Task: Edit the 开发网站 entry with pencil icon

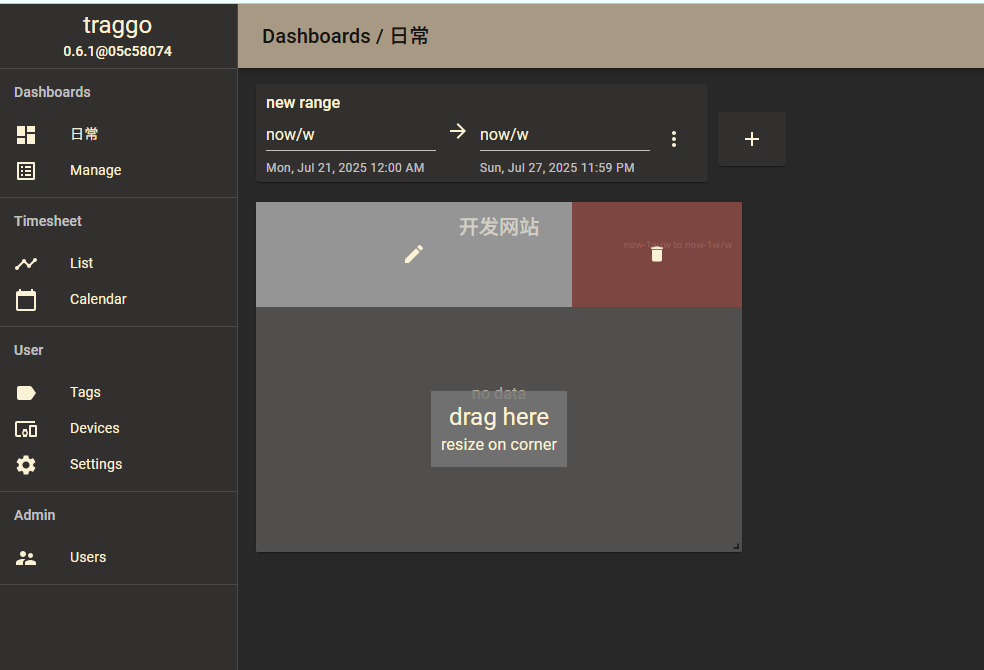Action: pos(414,254)
